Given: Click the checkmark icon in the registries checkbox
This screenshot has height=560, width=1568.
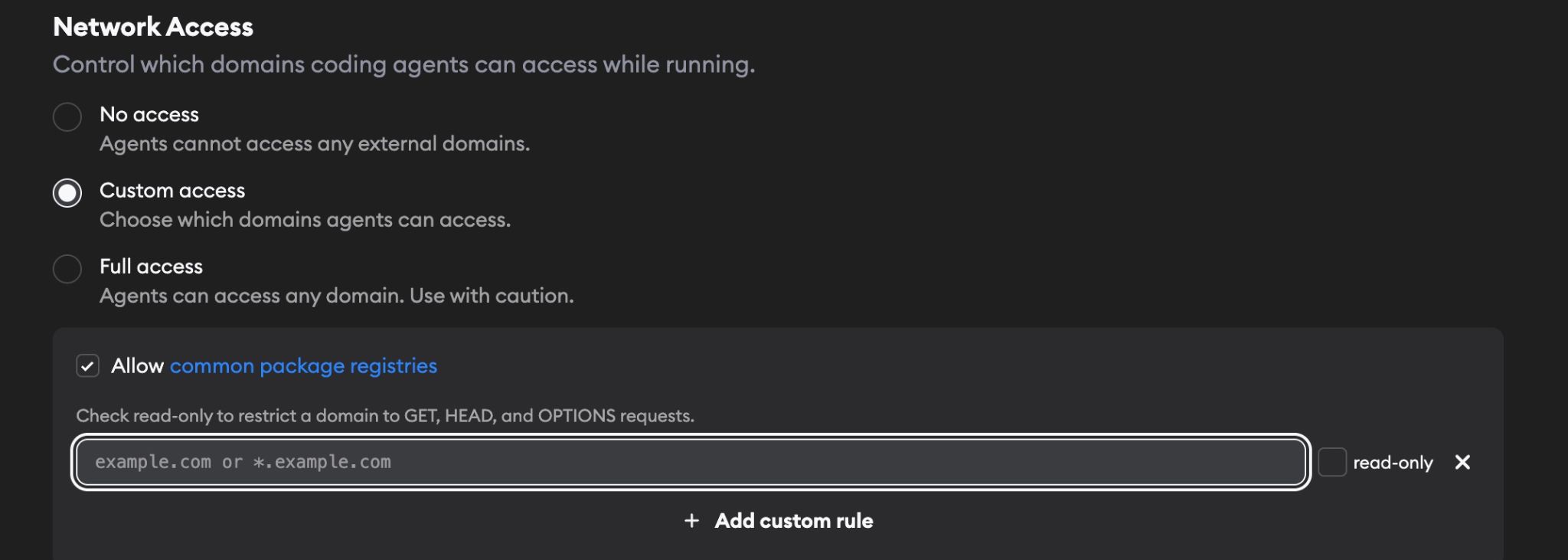Looking at the screenshot, I should pyautogui.click(x=87, y=366).
